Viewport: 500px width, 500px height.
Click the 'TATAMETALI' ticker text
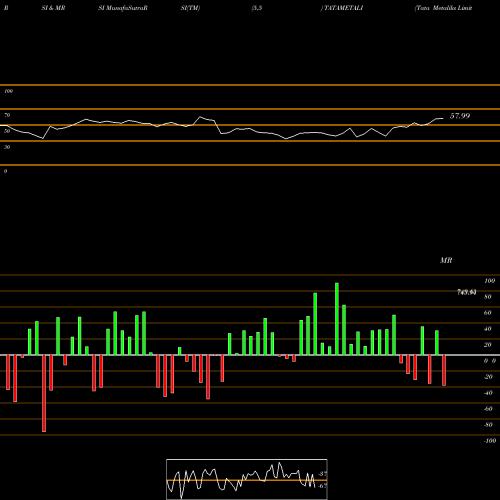343,8
